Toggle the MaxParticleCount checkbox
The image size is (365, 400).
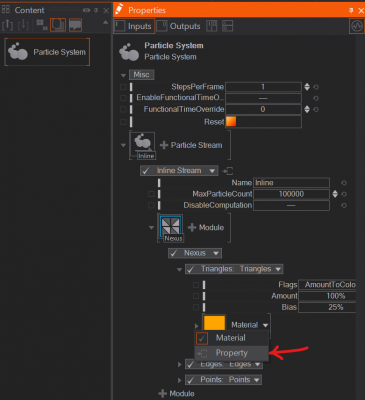(x=151, y=194)
